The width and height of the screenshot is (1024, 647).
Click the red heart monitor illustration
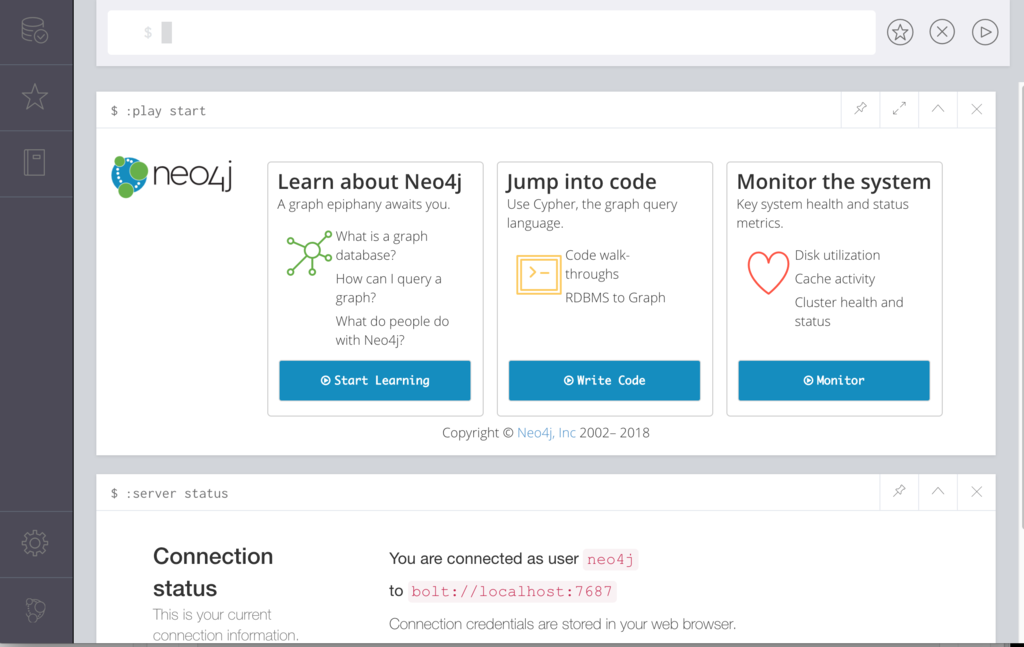coord(768,272)
